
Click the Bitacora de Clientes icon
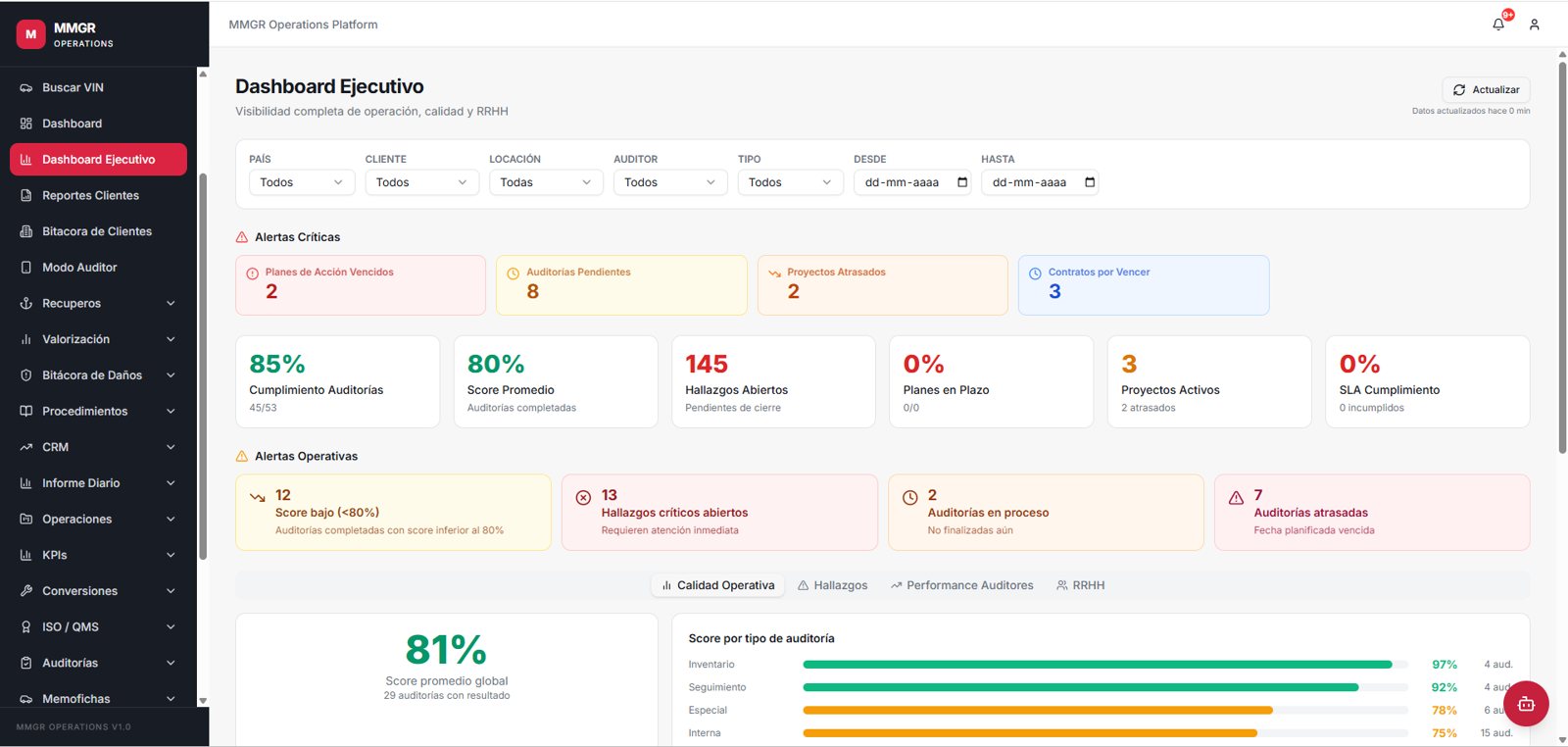(x=26, y=231)
